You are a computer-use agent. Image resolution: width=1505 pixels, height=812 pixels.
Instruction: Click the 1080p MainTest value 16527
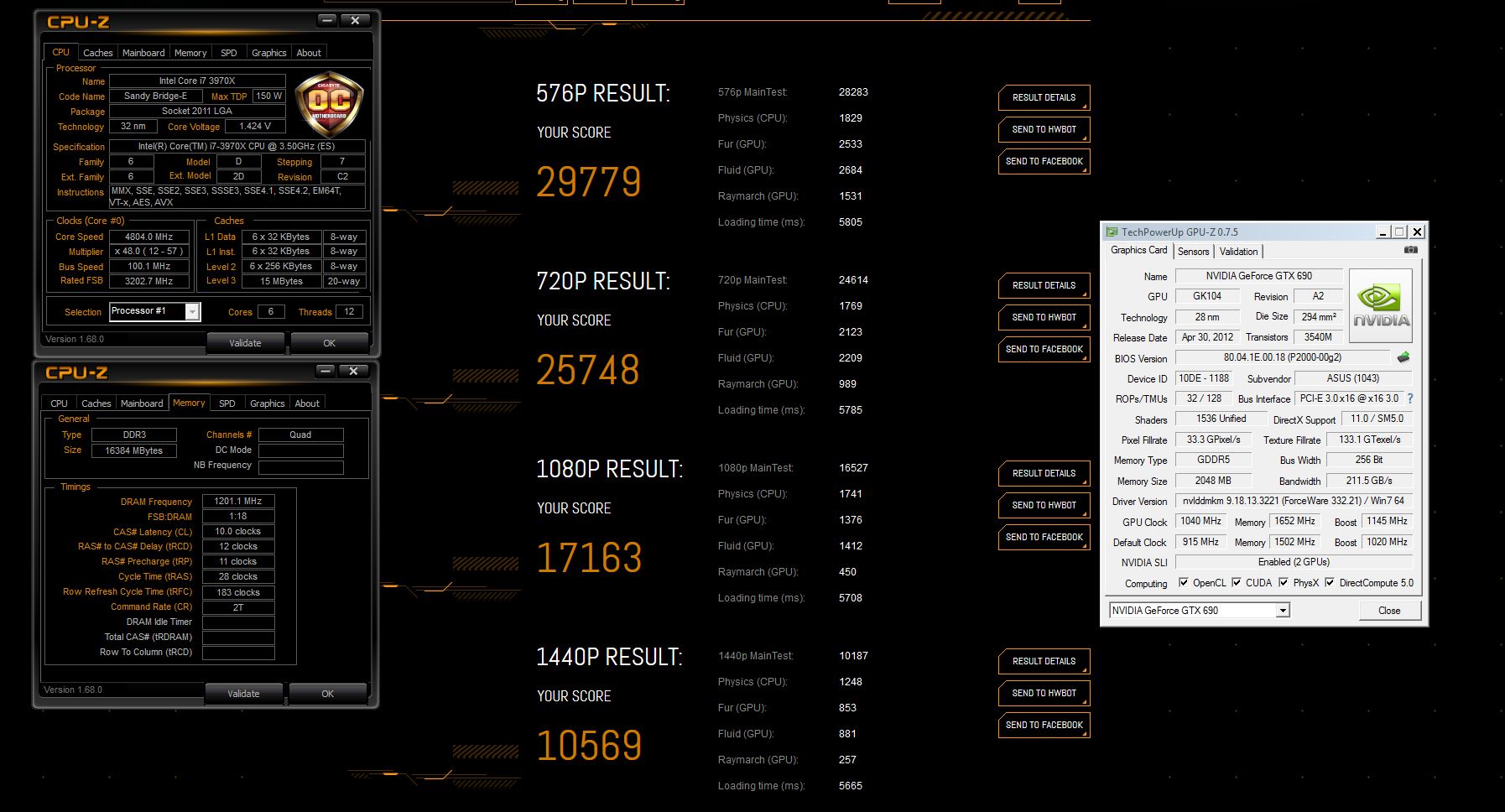pyautogui.click(x=853, y=467)
